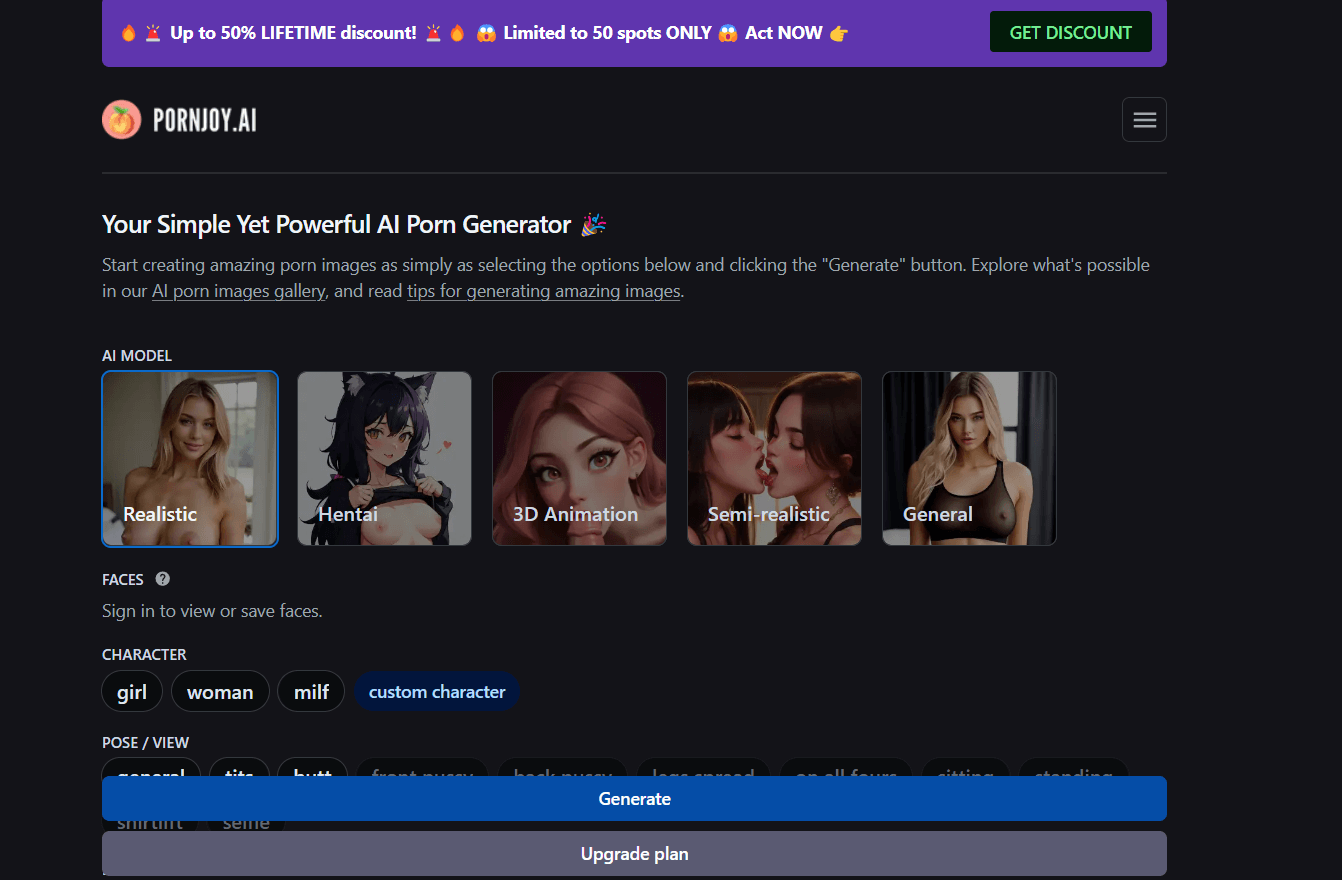The image size is (1342, 880).
Task: Click the Upgrade plan button
Action: (634, 854)
